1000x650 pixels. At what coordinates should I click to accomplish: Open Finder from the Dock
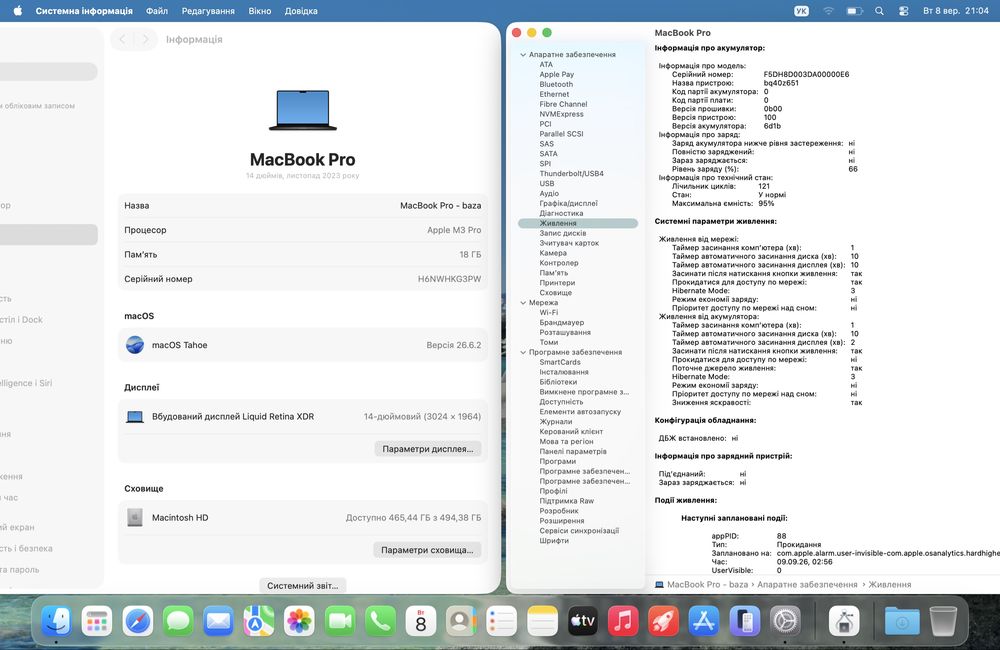coord(56,621)
